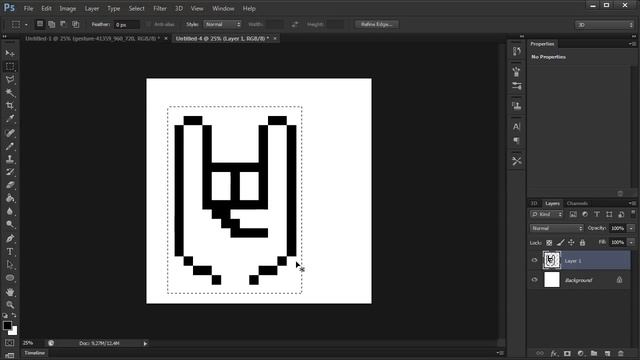Viewport: 640px width, 360px height.
Task: Select the Brush tool
Action: (10, 146)
